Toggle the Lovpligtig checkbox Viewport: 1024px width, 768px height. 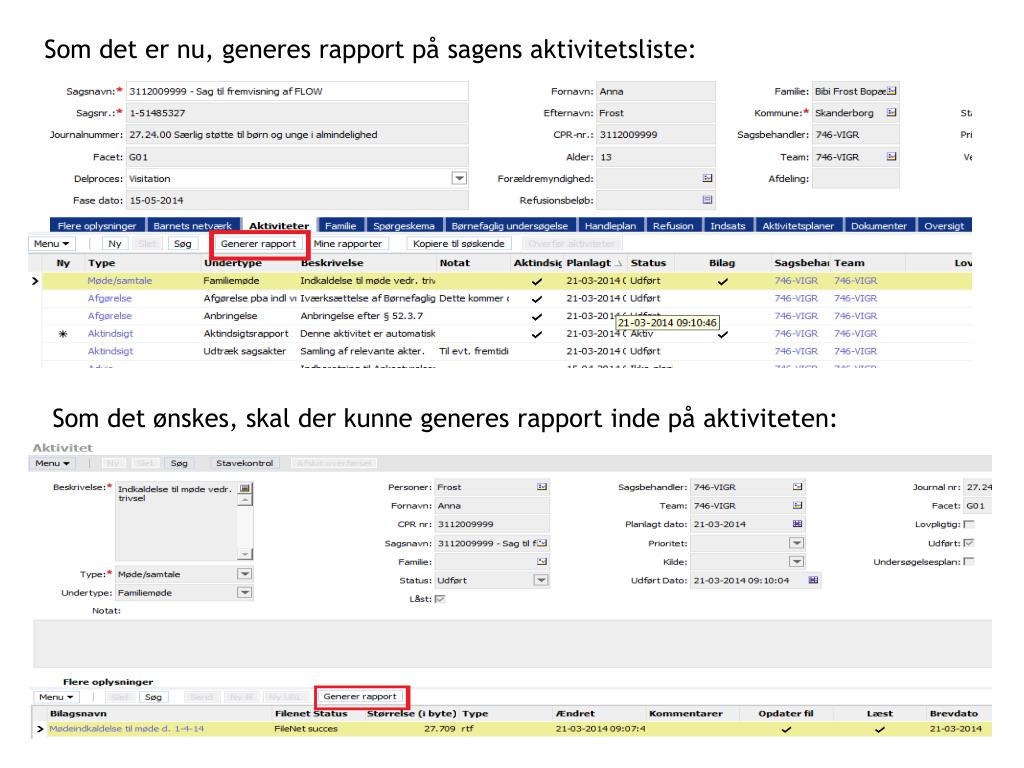(969, 524)
